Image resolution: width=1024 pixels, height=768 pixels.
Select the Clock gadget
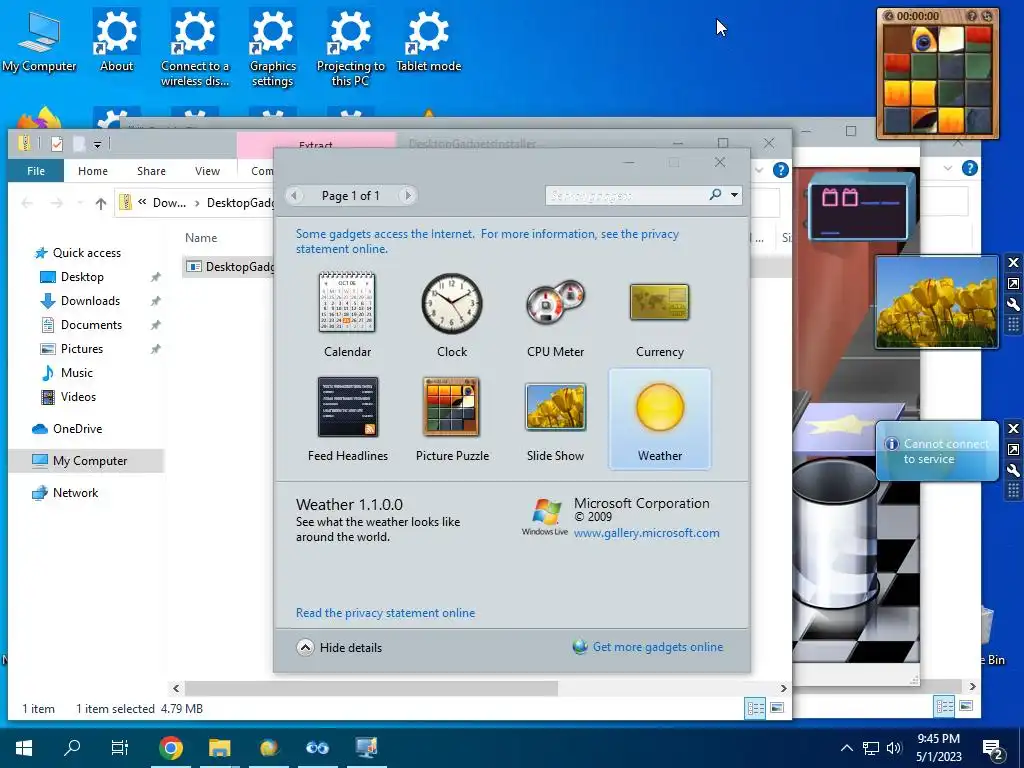click(x=451, y=313)
